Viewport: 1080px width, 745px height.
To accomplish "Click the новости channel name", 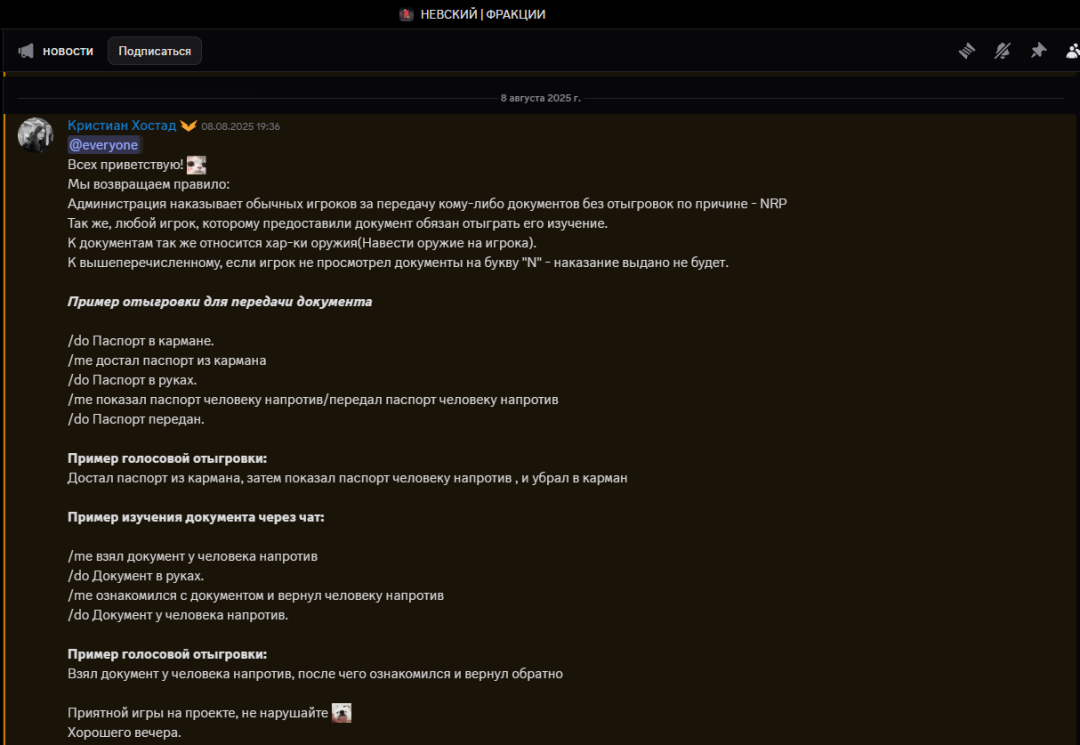I will (68, 51).
